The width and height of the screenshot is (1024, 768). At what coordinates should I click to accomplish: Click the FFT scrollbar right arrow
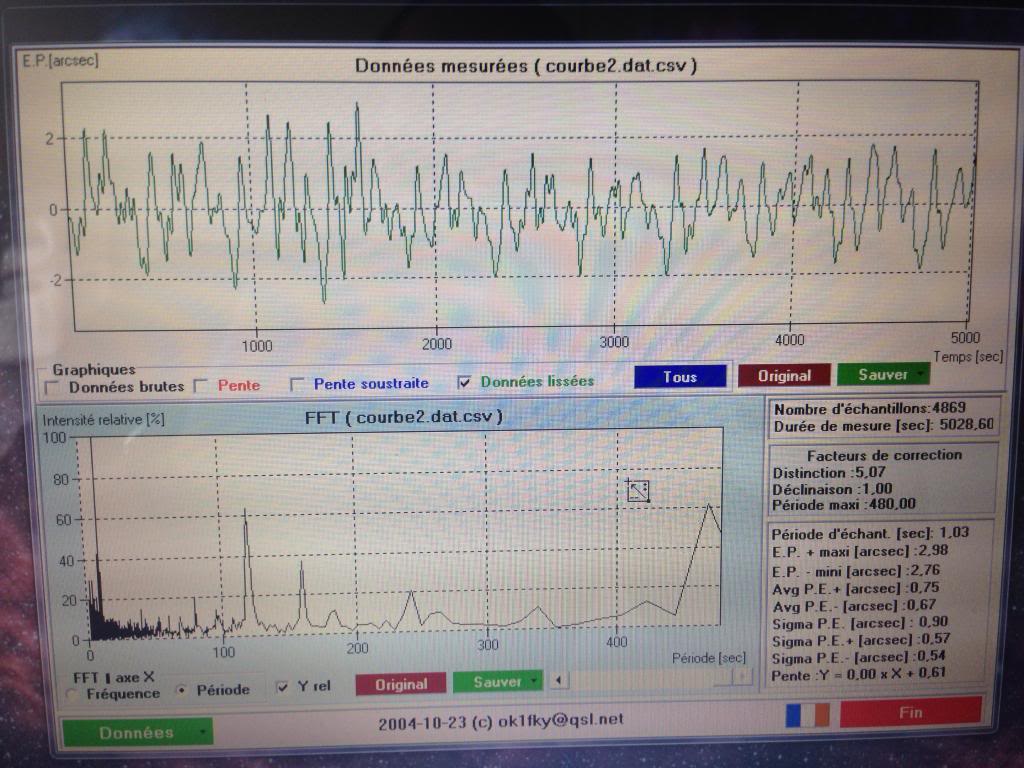[743, 677]
